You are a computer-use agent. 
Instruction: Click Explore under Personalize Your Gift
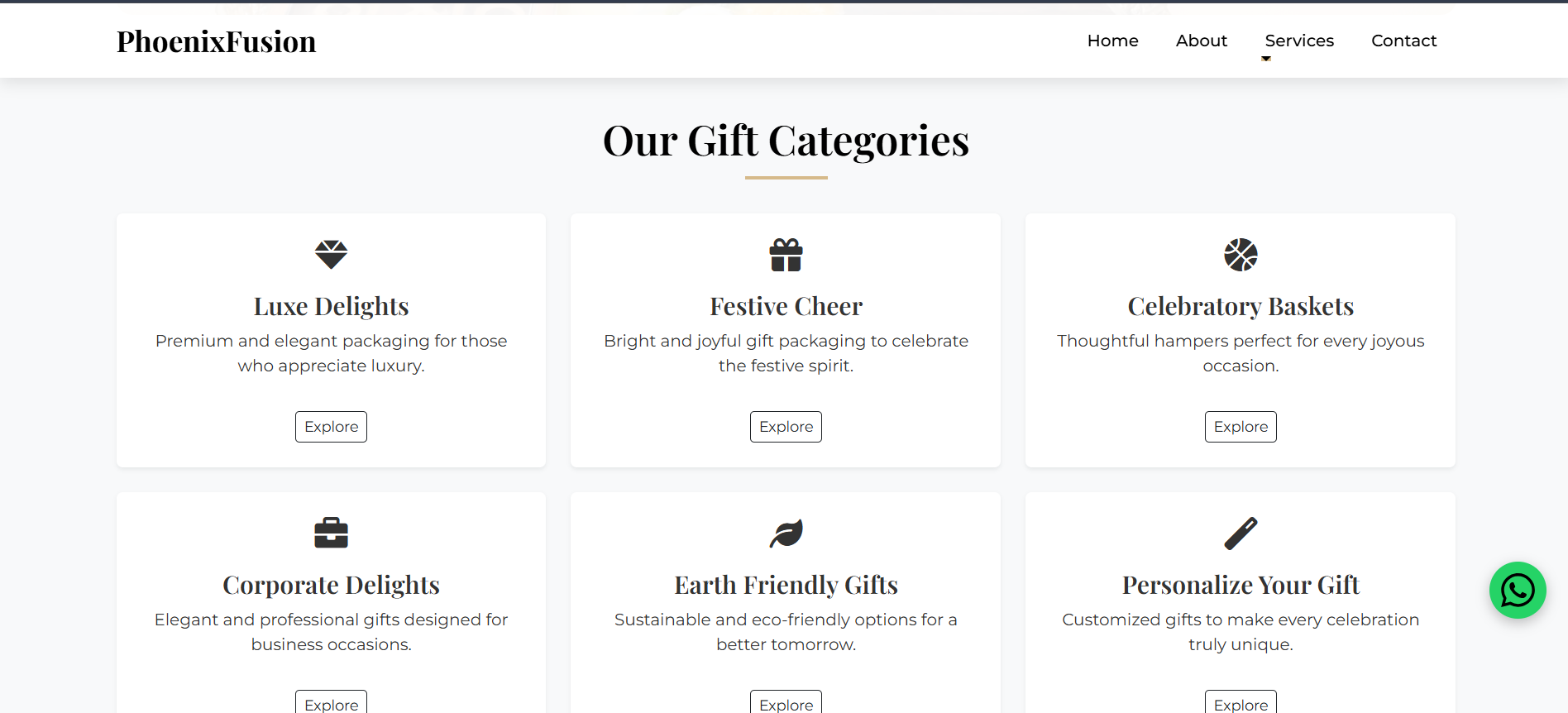pyautogui.click(x=1241, y=704)
